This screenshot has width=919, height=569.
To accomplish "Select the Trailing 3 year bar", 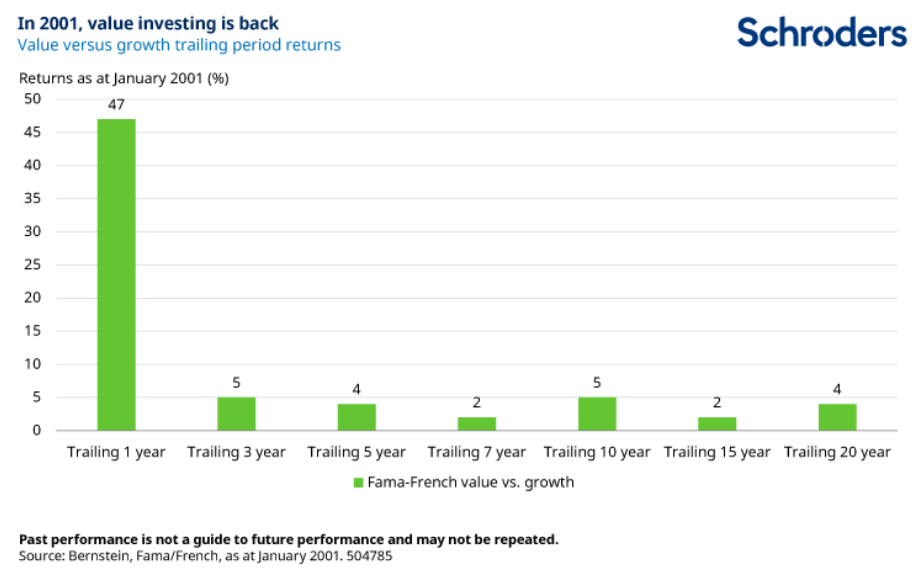I will (236, 414).
